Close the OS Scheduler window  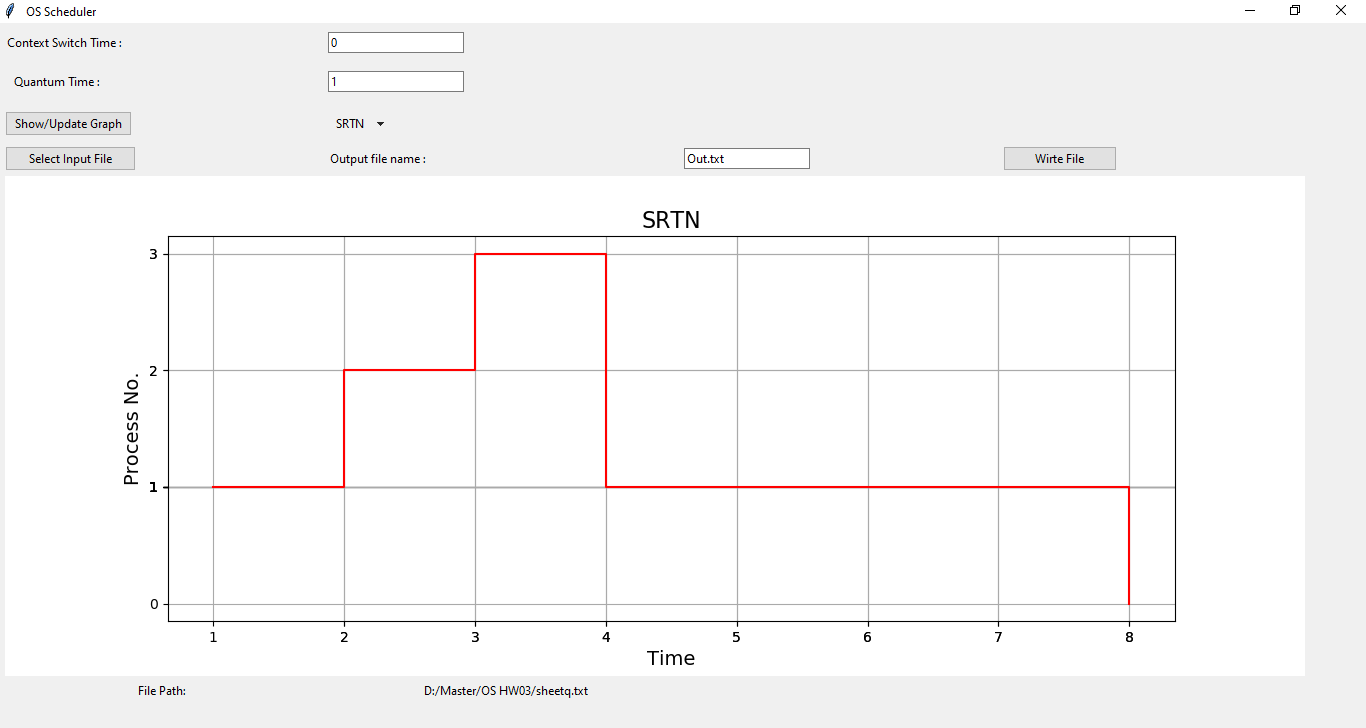(1341, 11)
